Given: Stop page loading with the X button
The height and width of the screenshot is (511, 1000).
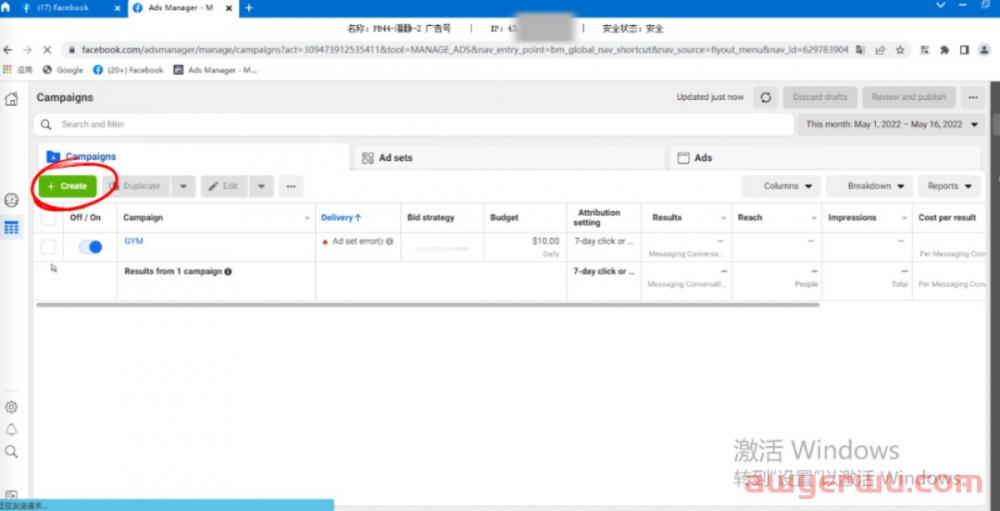Looking at the screenshot, I should pos(47,50).
